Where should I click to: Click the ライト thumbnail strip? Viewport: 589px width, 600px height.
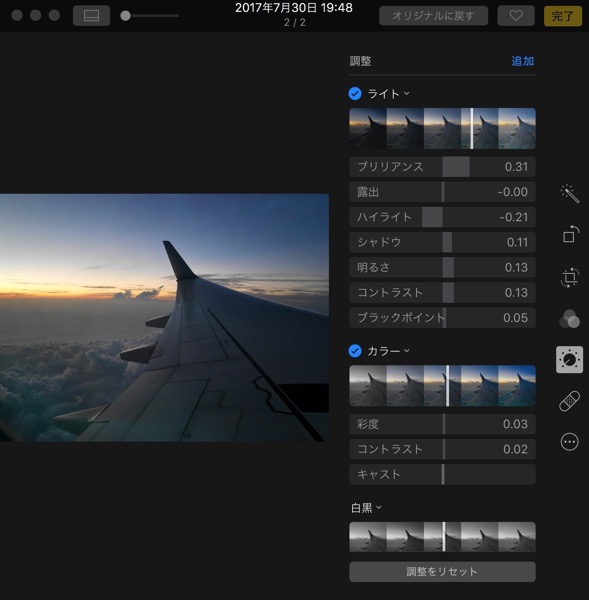point(442,128)
